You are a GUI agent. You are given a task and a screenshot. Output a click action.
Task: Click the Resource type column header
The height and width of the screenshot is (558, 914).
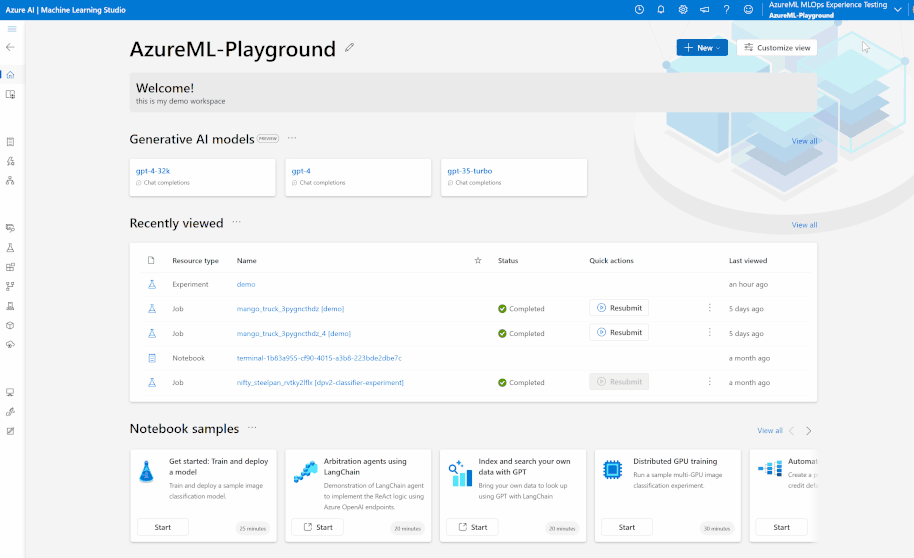pyautogui.click(x=195, y=261)
